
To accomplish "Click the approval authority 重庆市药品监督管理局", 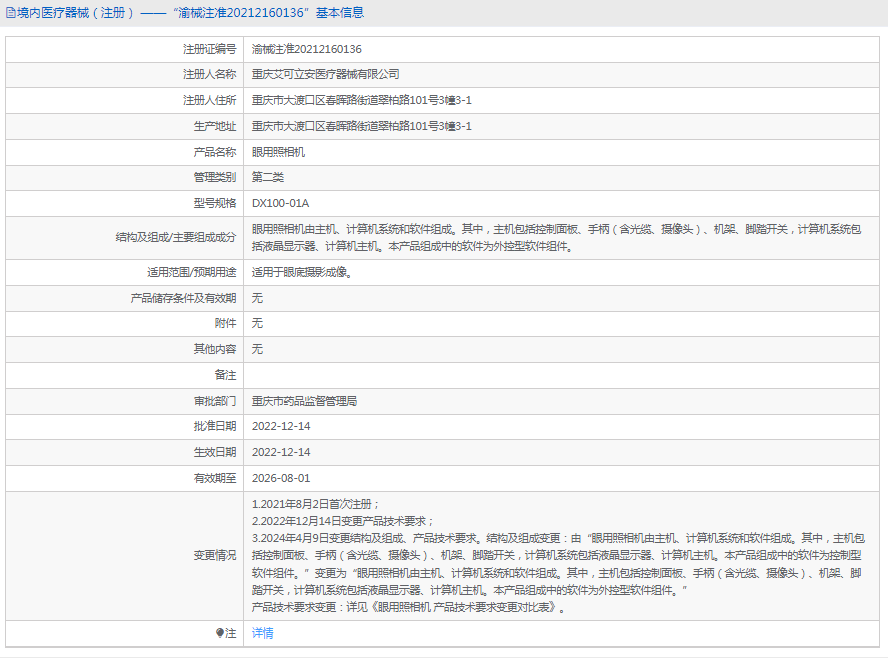I will [304, 401].
